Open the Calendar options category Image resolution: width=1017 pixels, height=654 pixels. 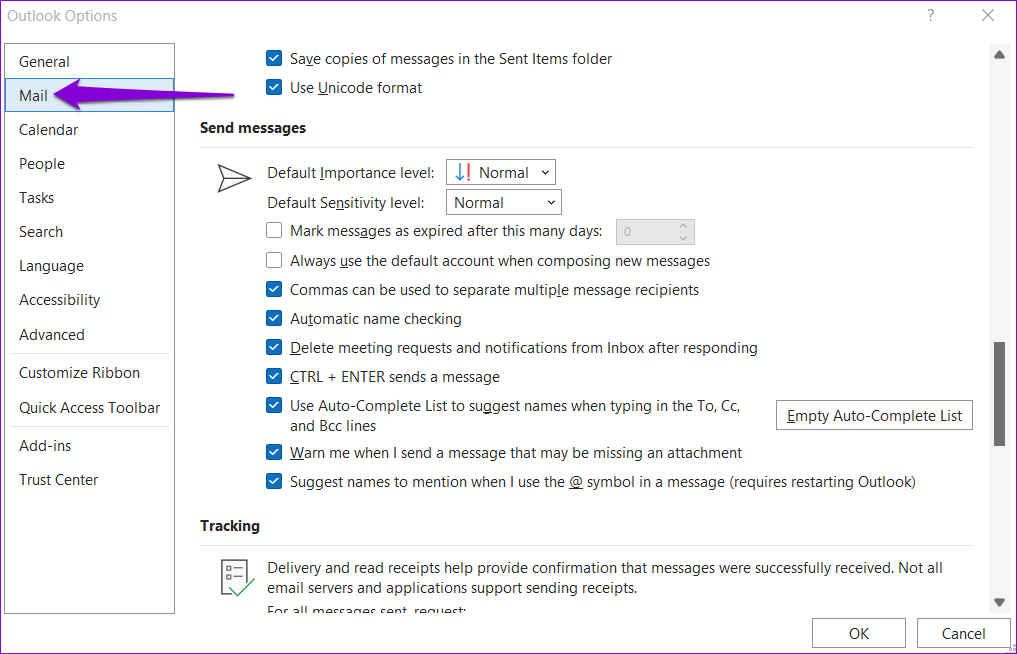coord(90,130)
